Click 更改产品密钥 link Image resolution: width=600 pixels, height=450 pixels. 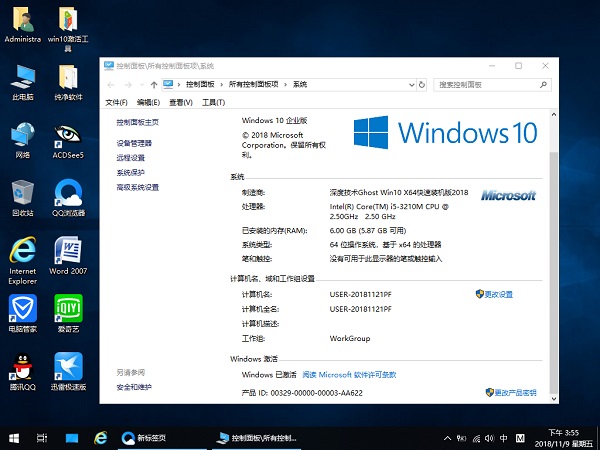pyautogui.click(x=515, y=393)
